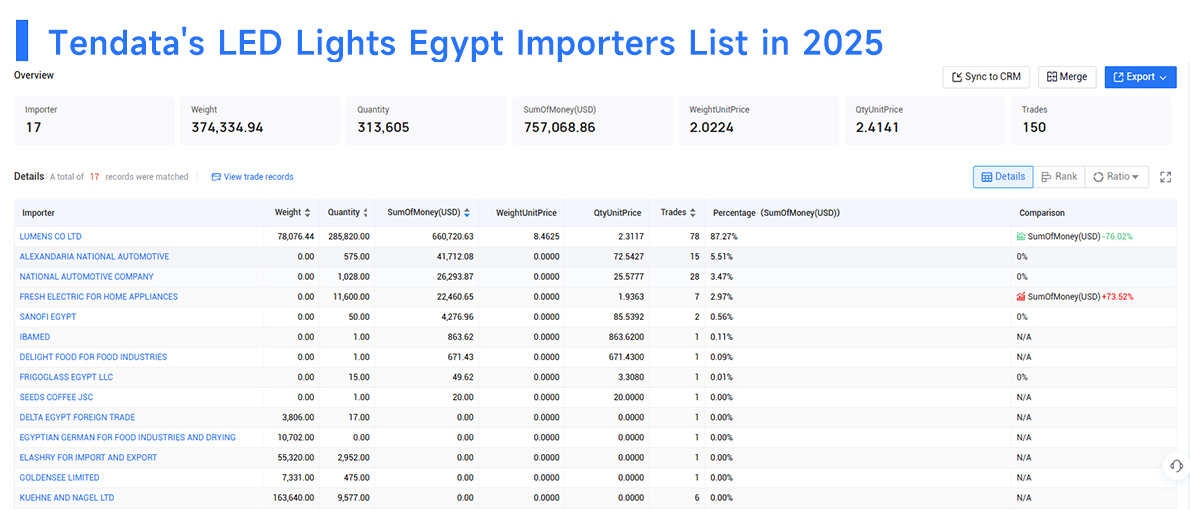Click the Importer 17 summary card

[x=94, y=120]
